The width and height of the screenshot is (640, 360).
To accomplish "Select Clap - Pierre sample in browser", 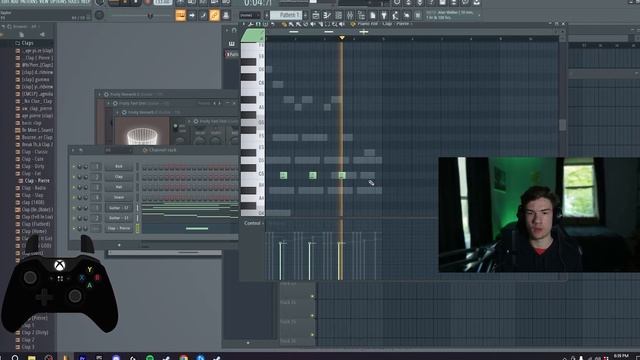I will (x=37, y=180).
